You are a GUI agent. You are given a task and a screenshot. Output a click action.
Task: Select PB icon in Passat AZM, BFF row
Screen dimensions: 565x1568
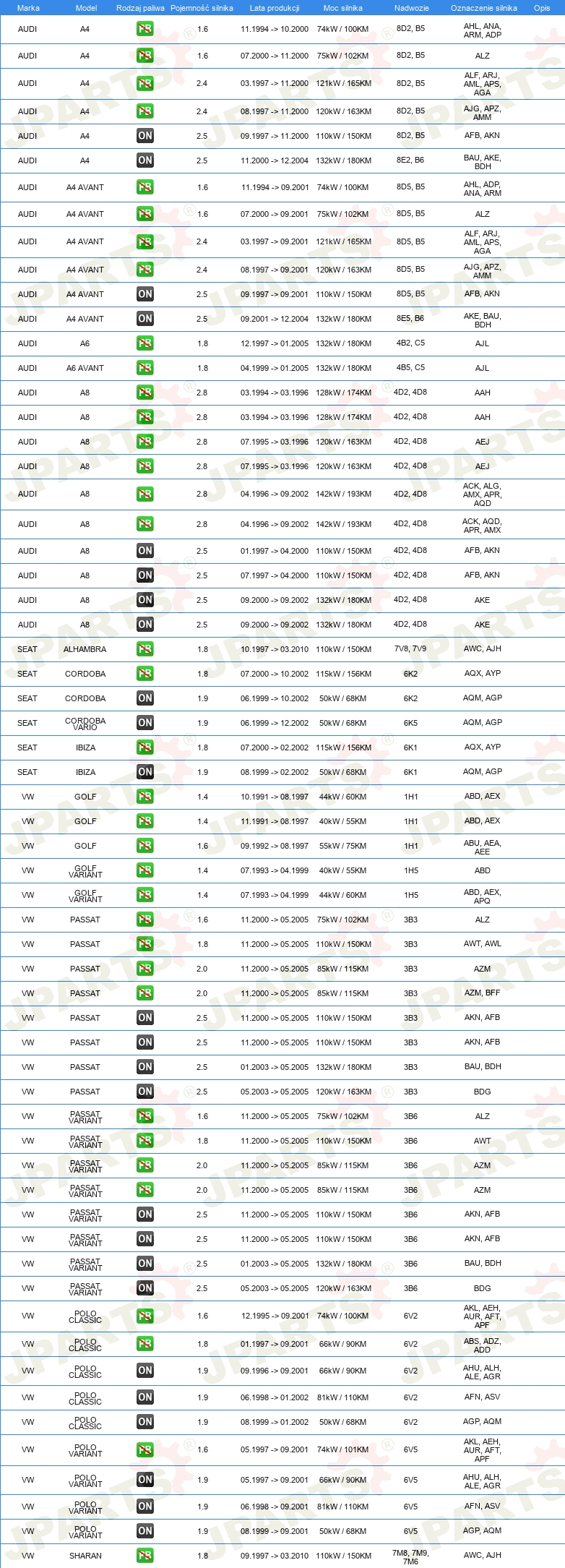145,993
